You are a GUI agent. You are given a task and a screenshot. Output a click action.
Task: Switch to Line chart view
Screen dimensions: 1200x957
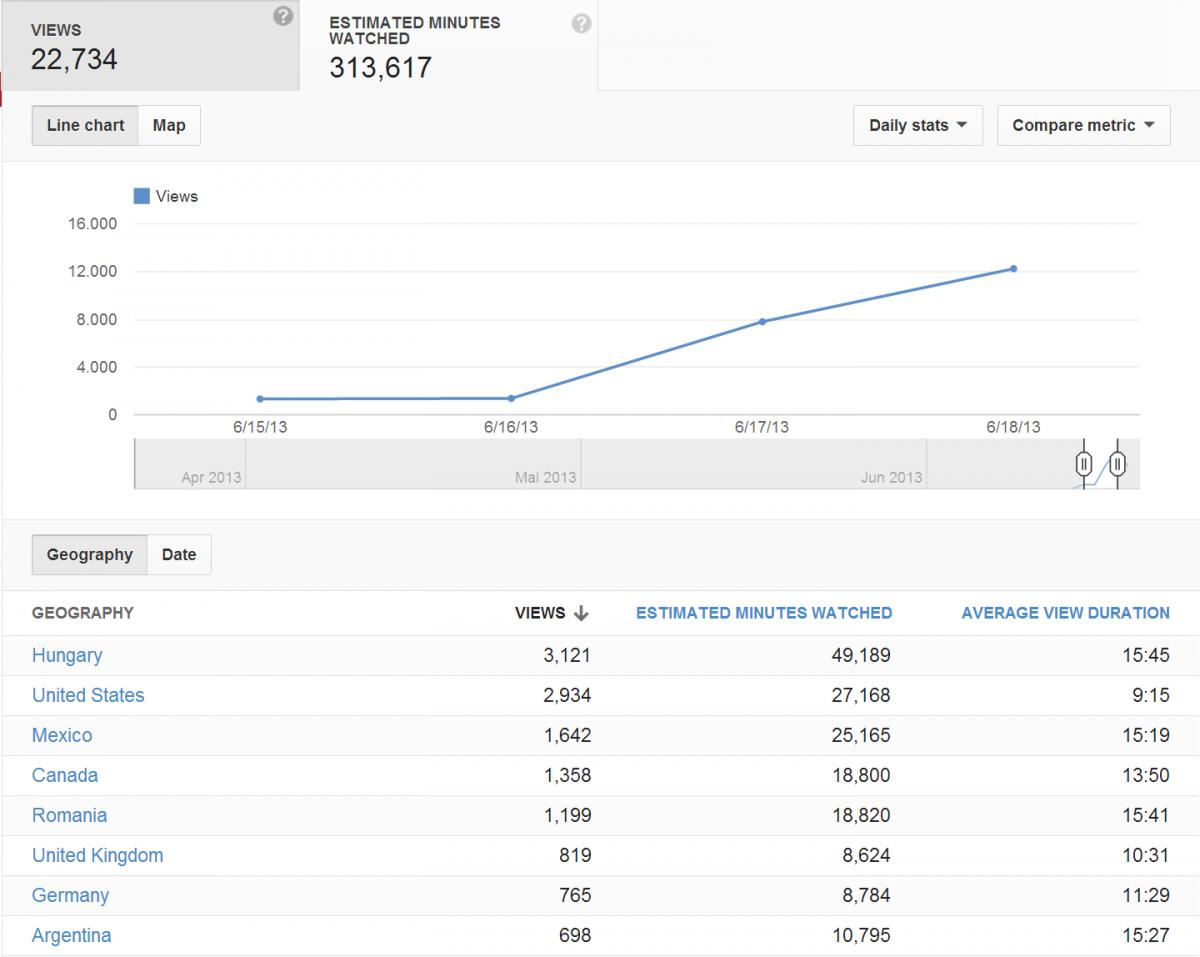click(x=85, y=125)
